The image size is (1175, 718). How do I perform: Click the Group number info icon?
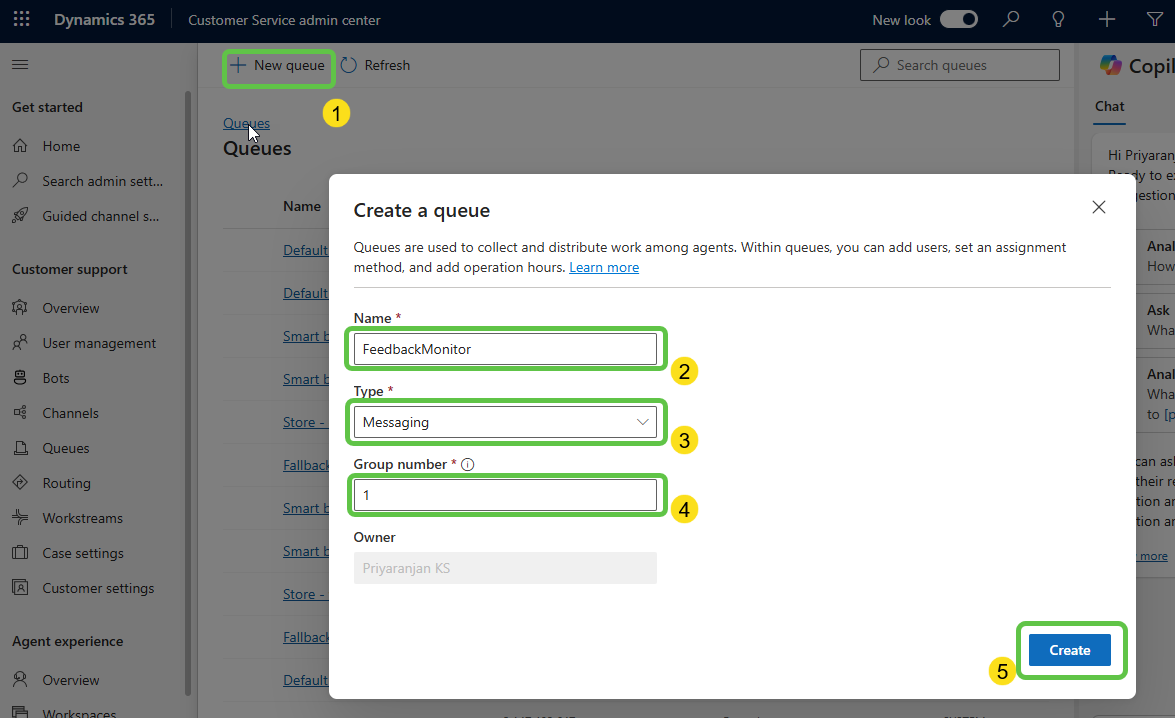(467, 464)
